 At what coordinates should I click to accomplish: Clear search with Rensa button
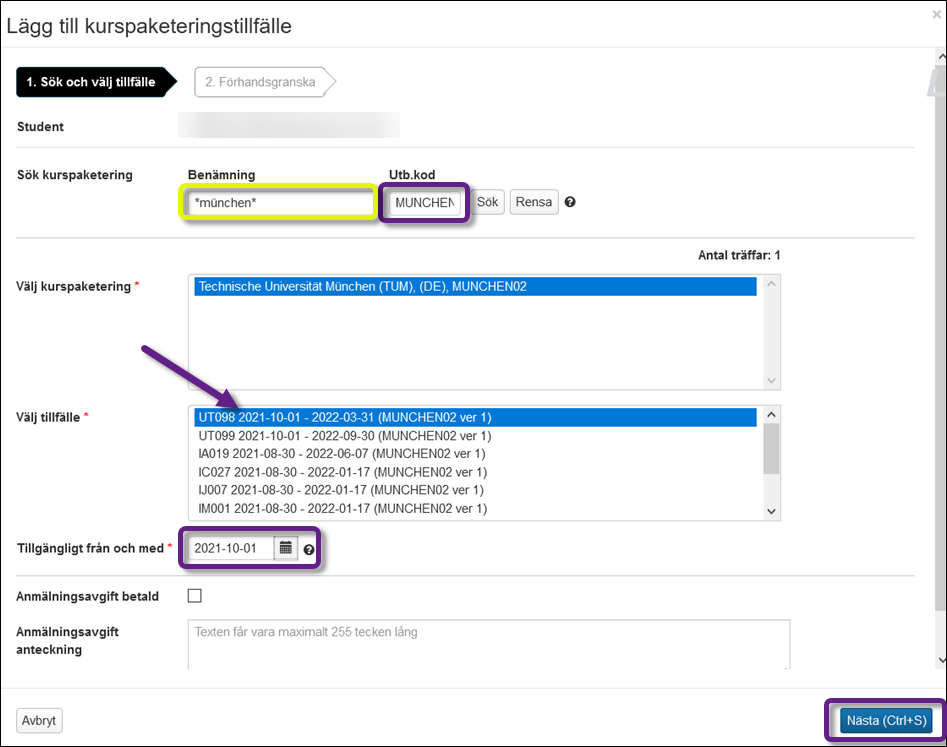[x=533, y=202]
